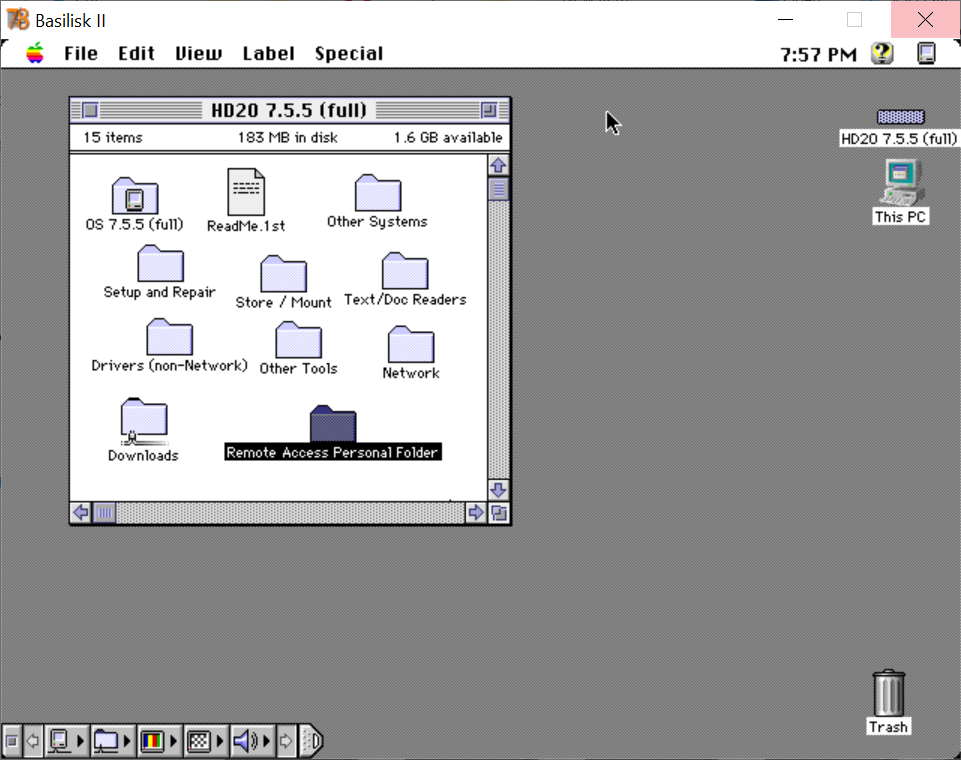This screenshot has height=760, width=961.
Task: Click the Control Strip scroll left arrow
Action: pos(33,741)
